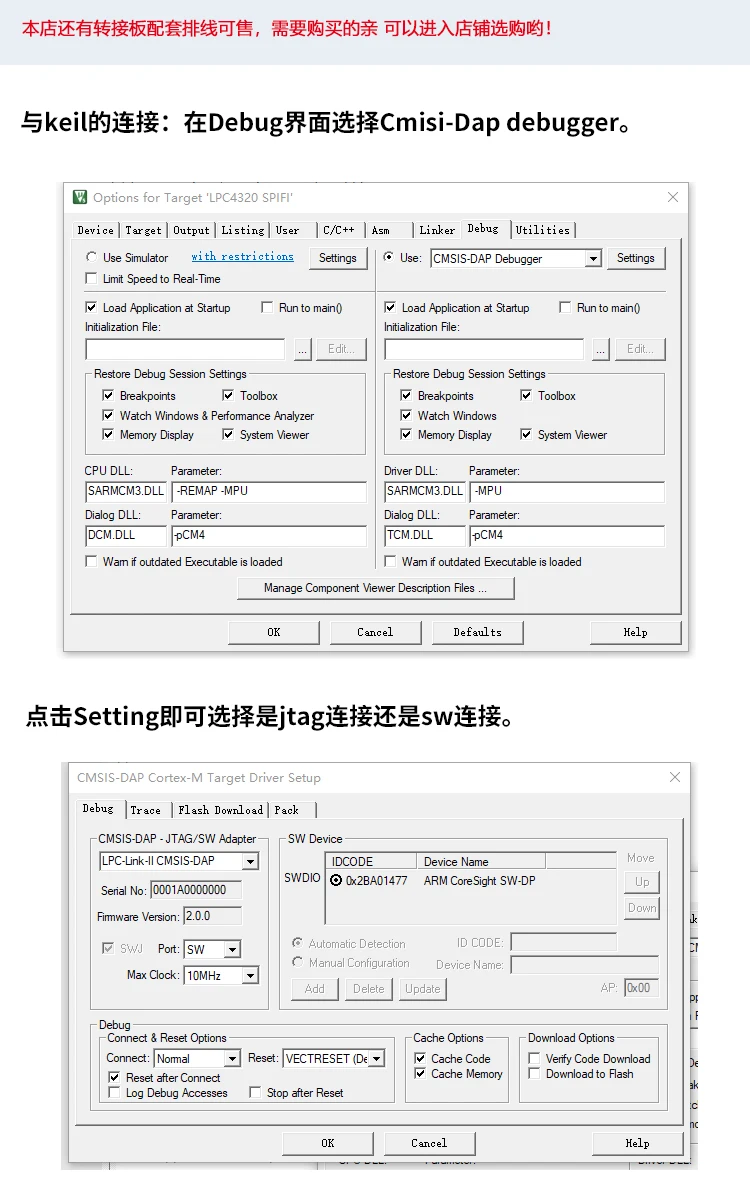
Task: Click simulator Initialization File field
Action: coord(185,349)
